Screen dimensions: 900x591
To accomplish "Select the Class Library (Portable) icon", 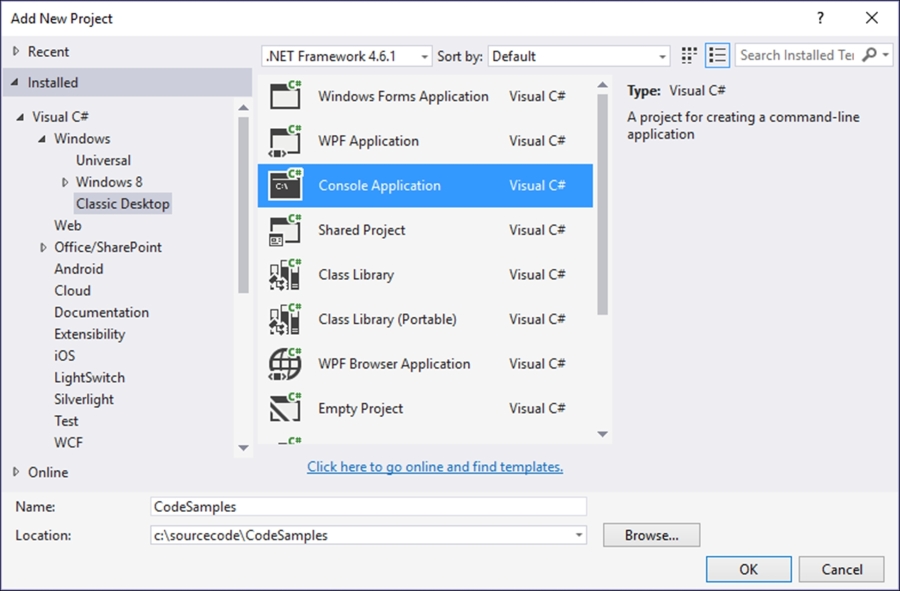I will [285, 319].
